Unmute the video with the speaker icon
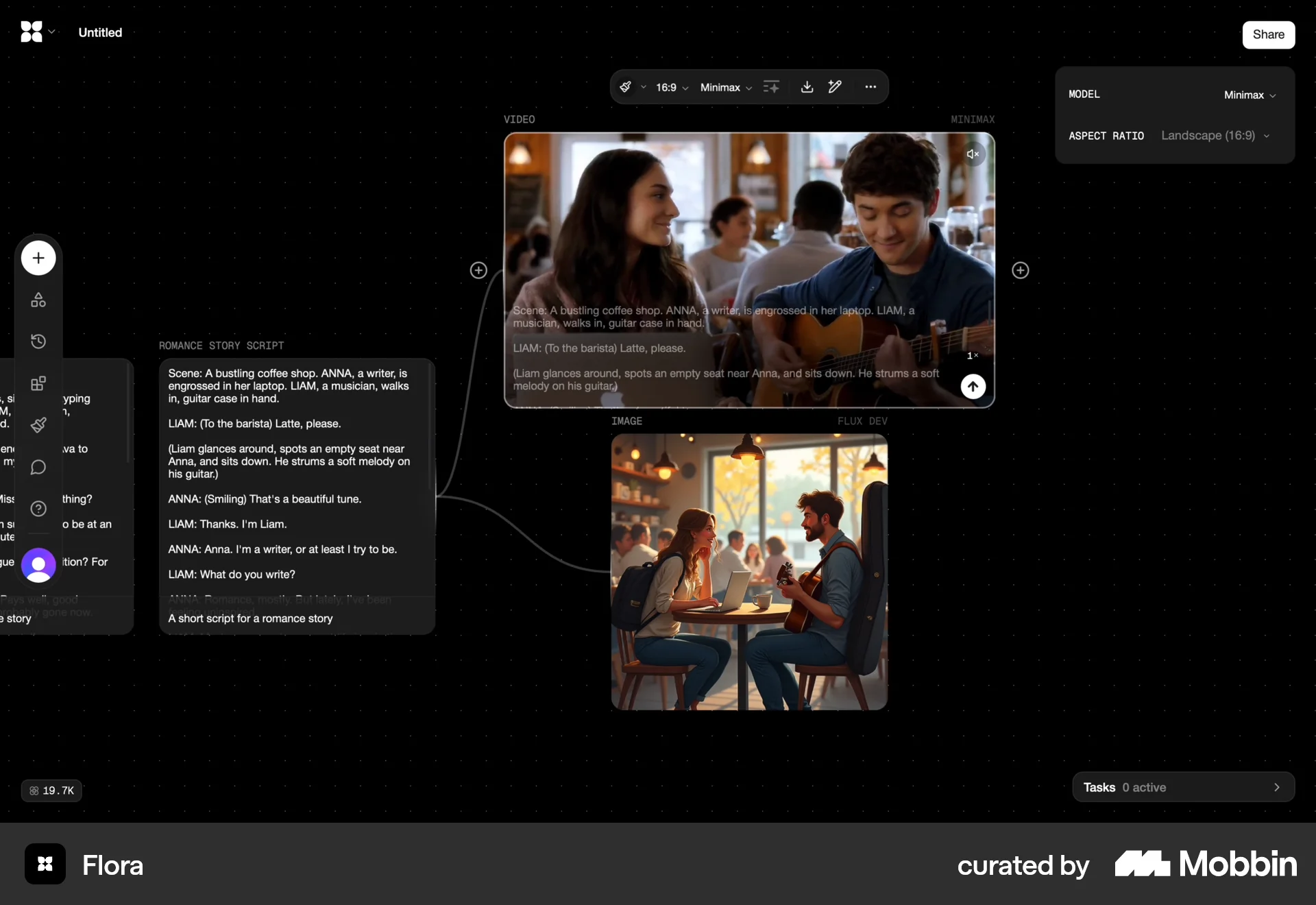 (x=973, y=154)
